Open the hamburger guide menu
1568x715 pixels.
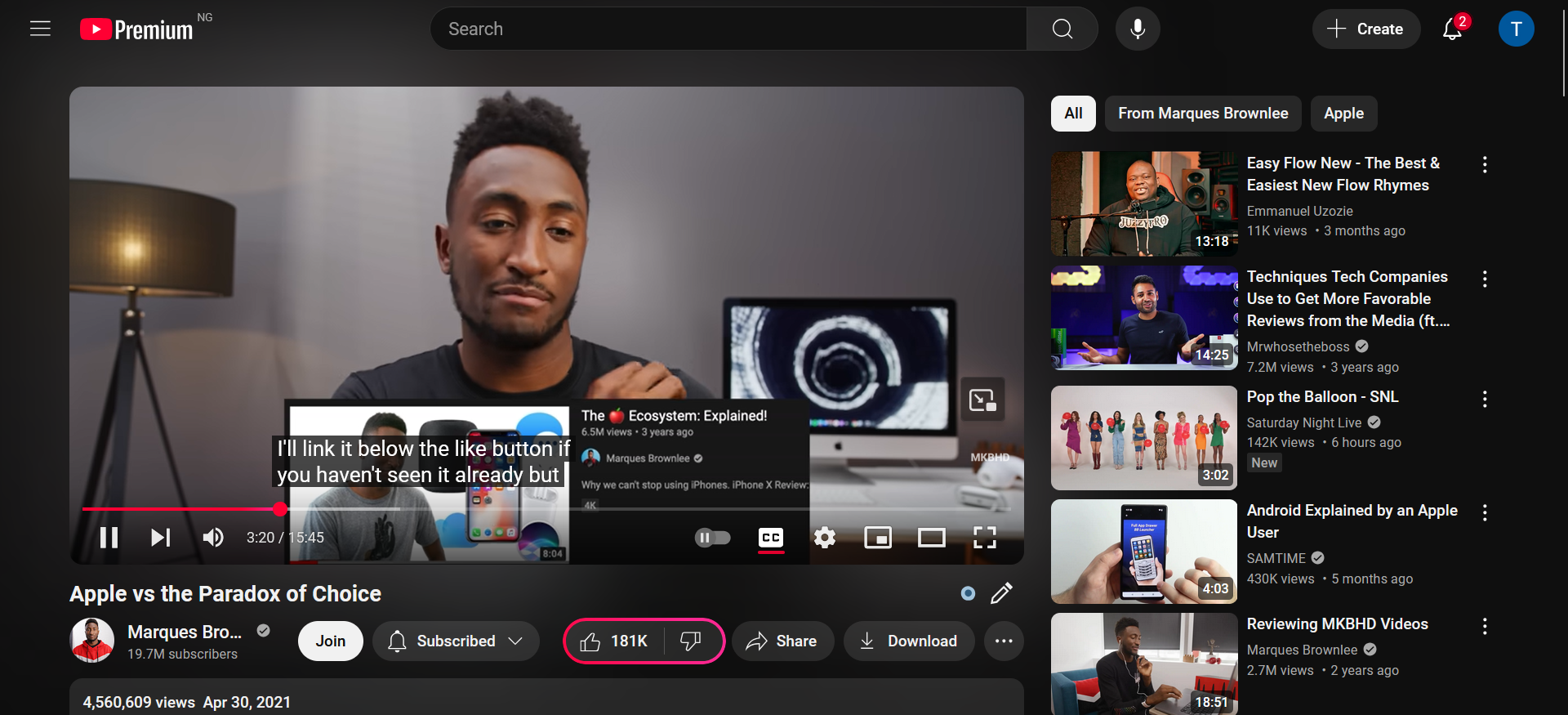pos(40,29)
